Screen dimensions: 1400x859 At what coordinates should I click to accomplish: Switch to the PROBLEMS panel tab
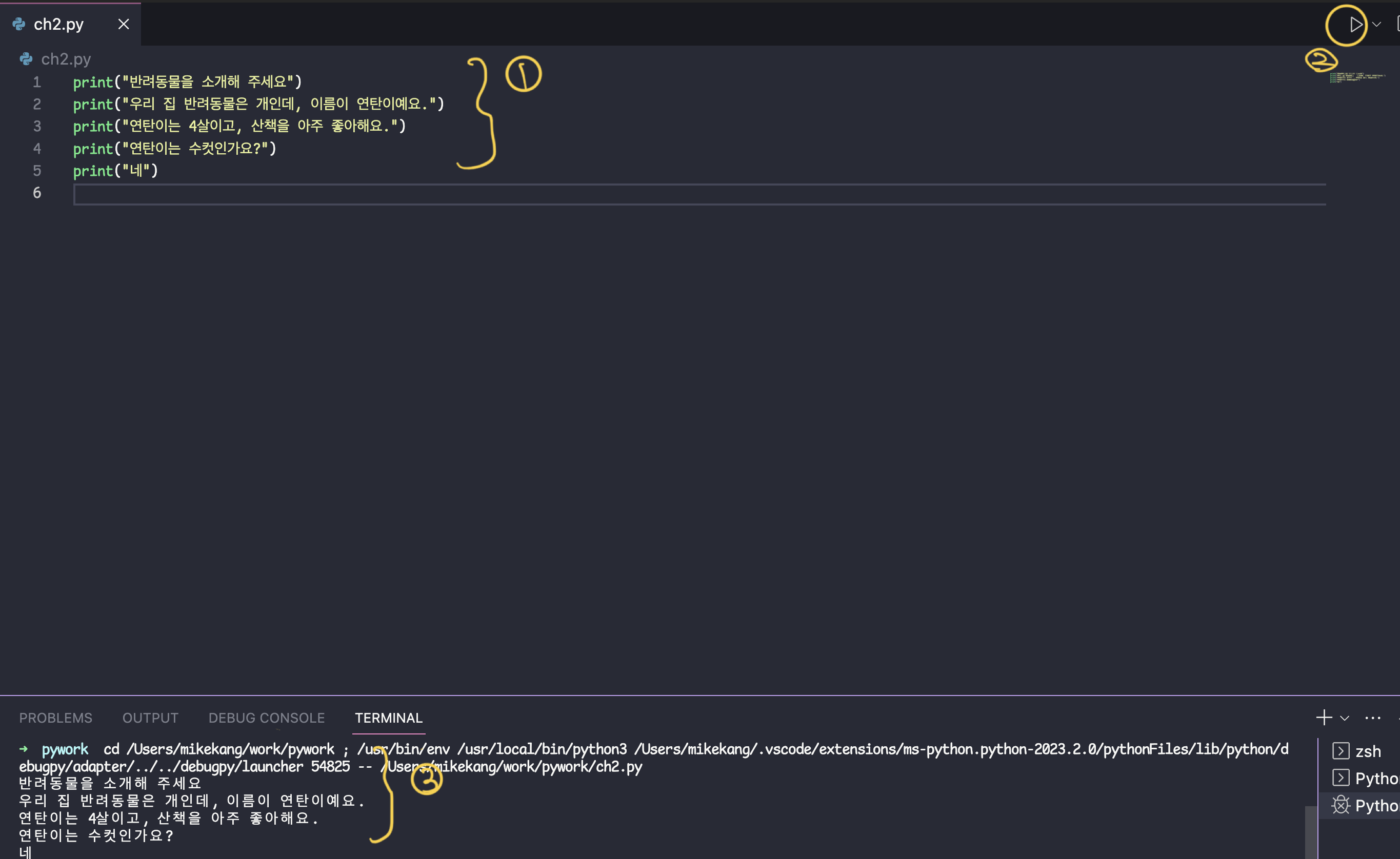(x=56, y=718)
